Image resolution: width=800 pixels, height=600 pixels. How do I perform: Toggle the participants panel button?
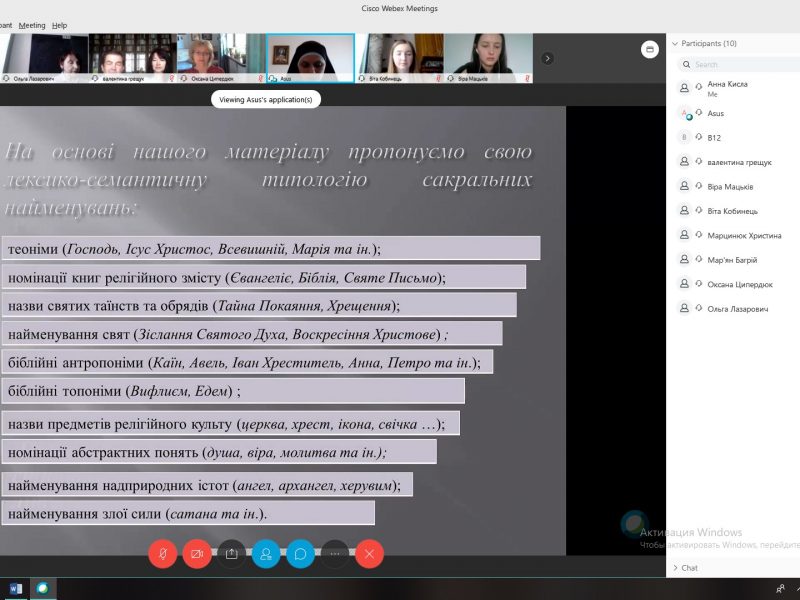coord(266,553)
